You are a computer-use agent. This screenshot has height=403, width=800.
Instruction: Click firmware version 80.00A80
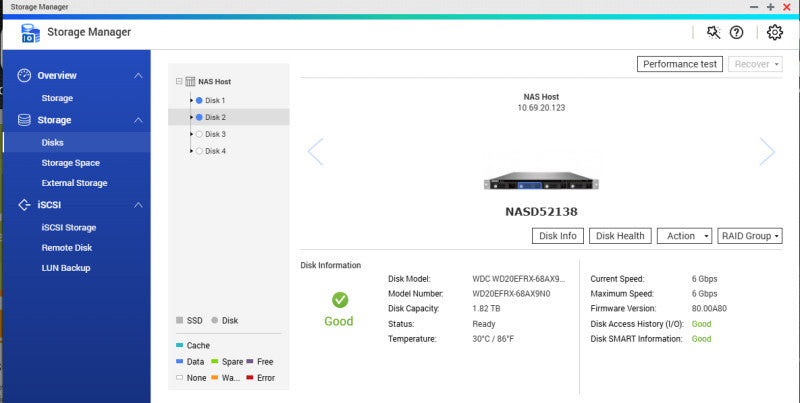(709, 309)
